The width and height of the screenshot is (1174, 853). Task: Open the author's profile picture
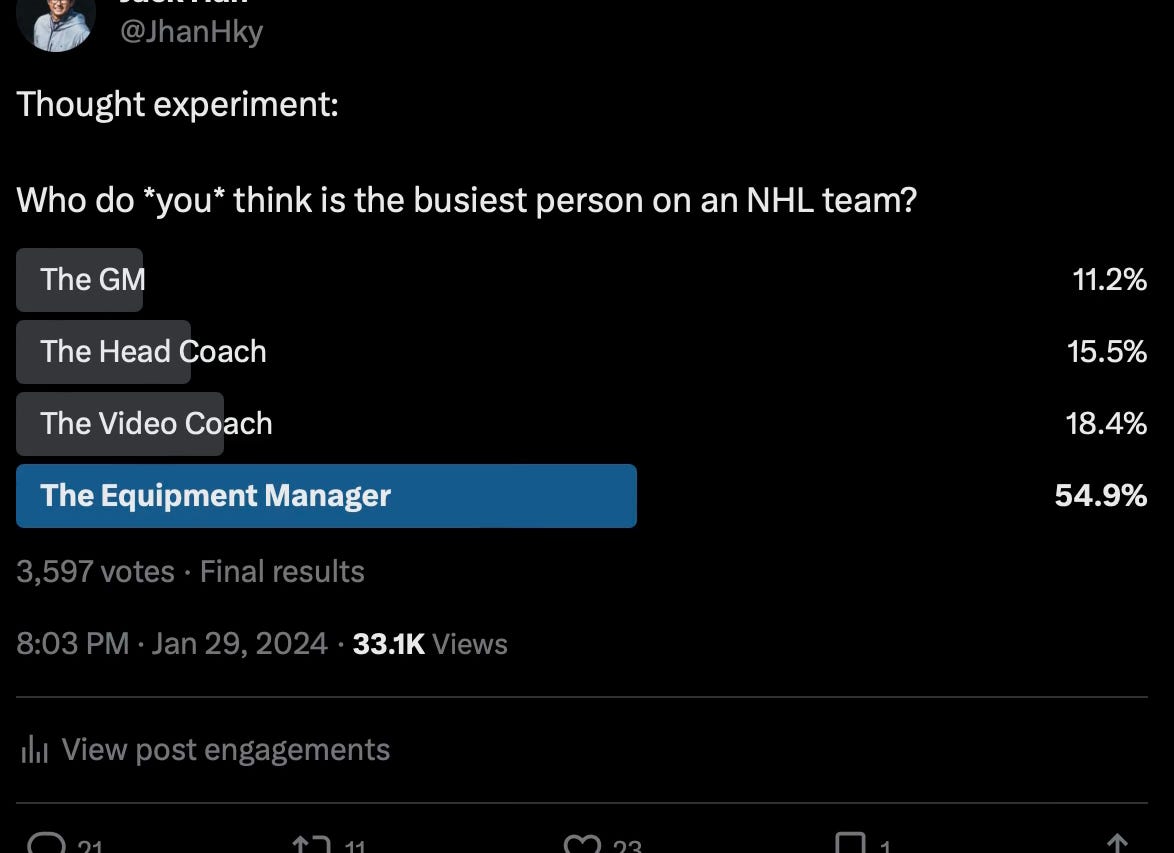56,24
